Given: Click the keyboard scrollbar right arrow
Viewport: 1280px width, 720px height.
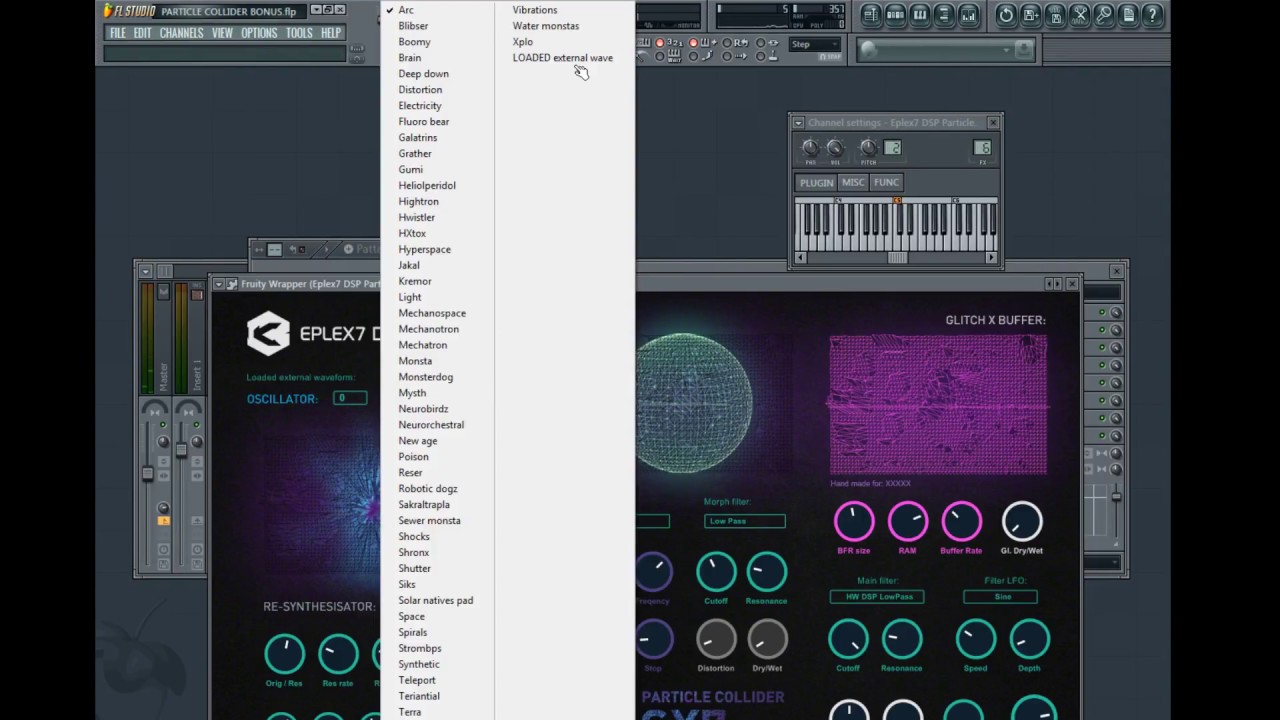Looking at the screenshot, I should click(x=991, y=257).
